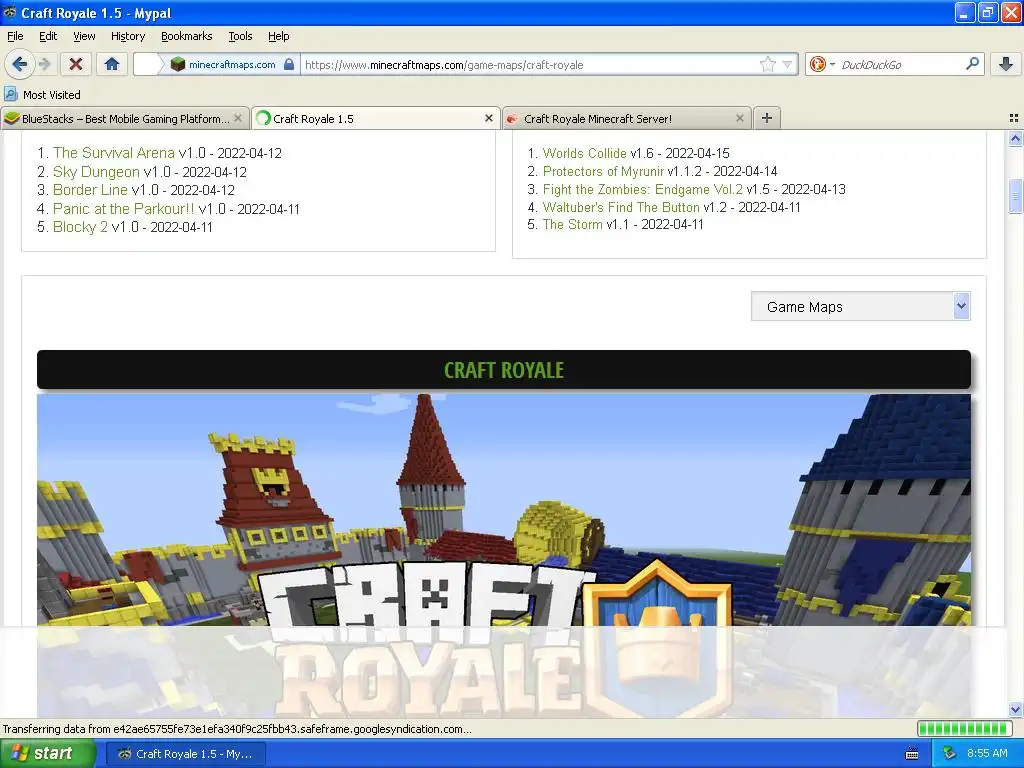Screen dimensions: 1024x768
Task: Click the DuckDuckGo search field
Action: point(900,65)
